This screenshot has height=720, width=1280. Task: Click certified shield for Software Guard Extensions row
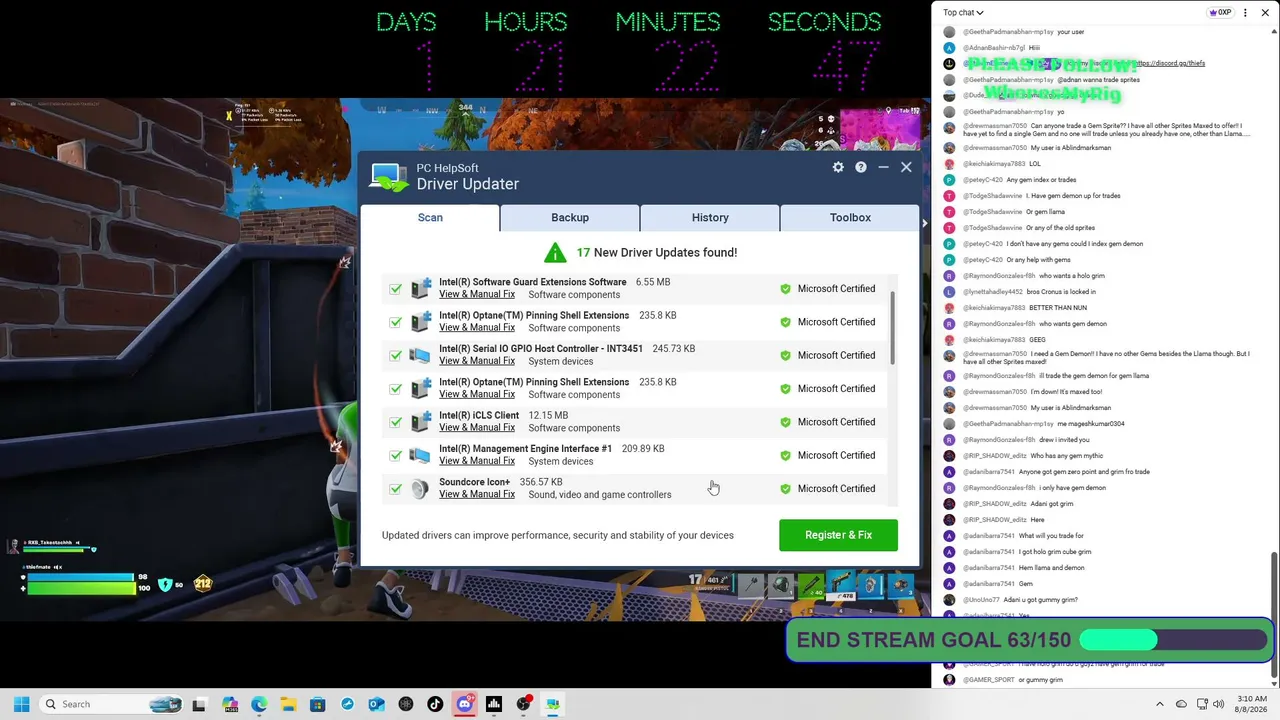785,289
